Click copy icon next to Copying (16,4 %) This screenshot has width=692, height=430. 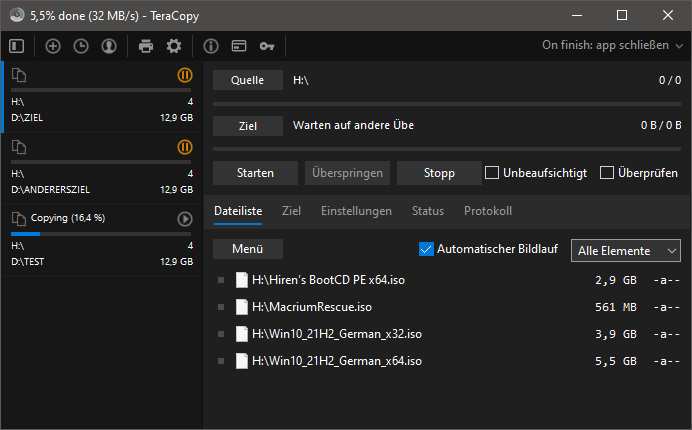coord(19,219)
